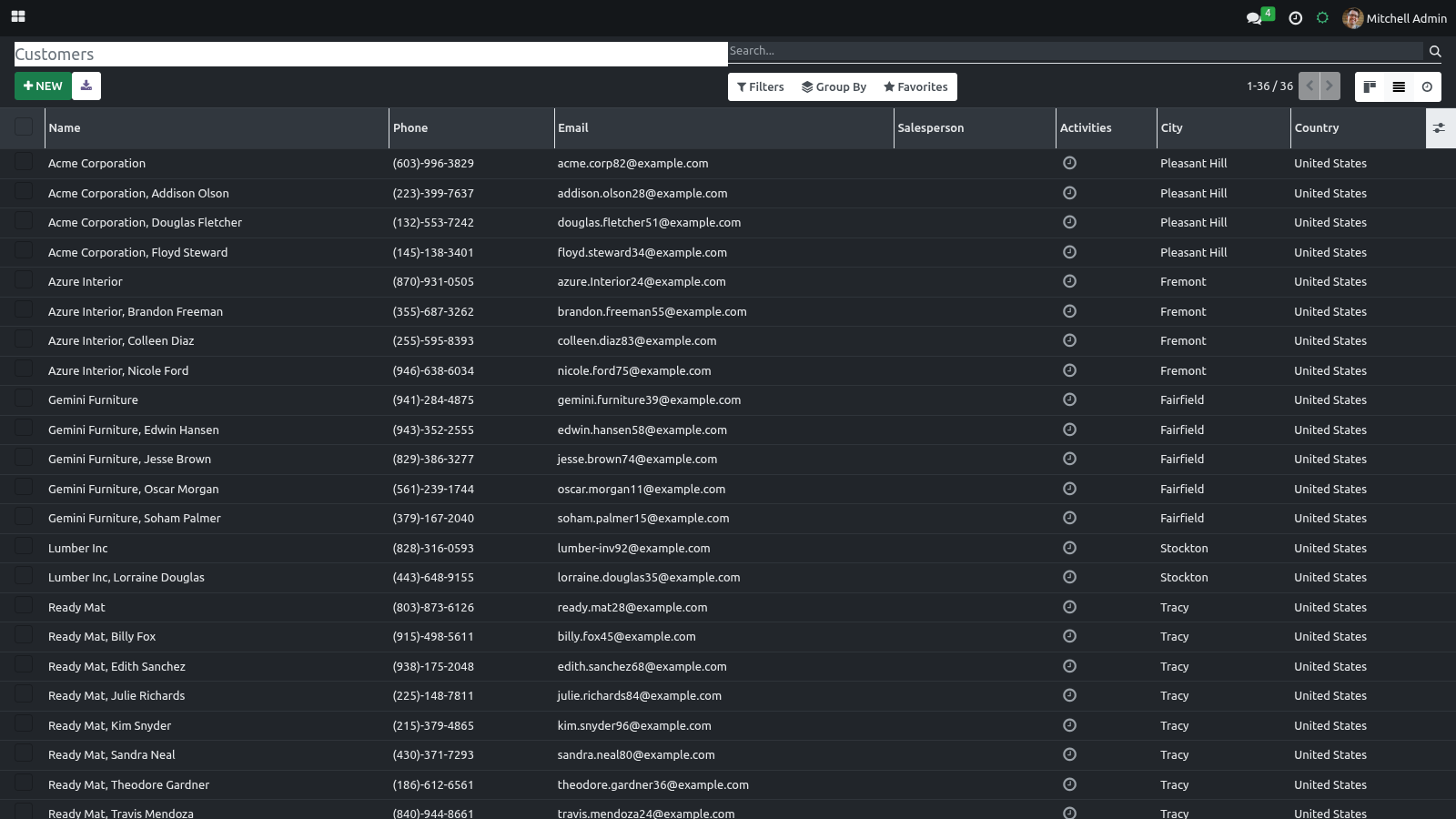Click the search magnifier icon
This screenshot has width=1456, height=819.
(1435, 51)
